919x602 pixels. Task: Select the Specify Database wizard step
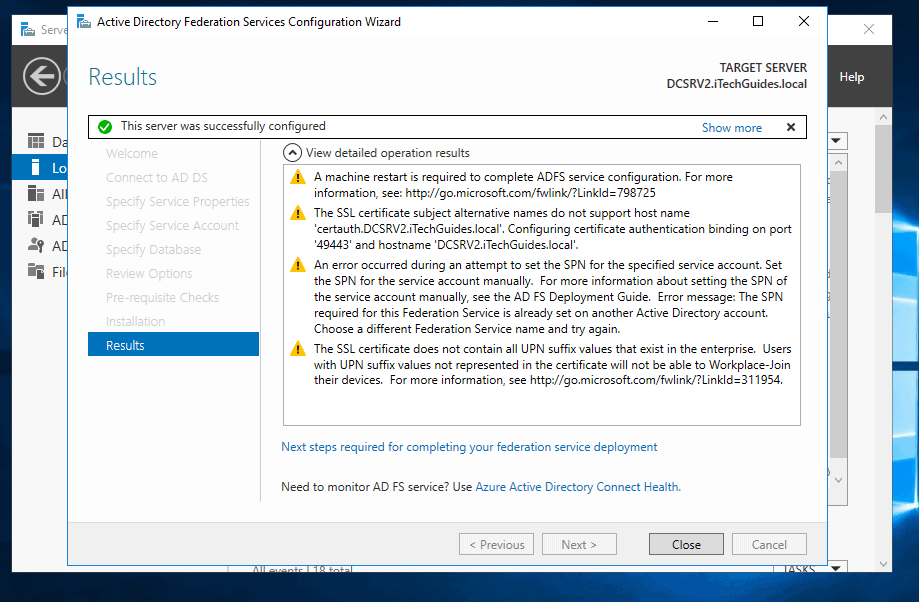(x=153, y=249)
